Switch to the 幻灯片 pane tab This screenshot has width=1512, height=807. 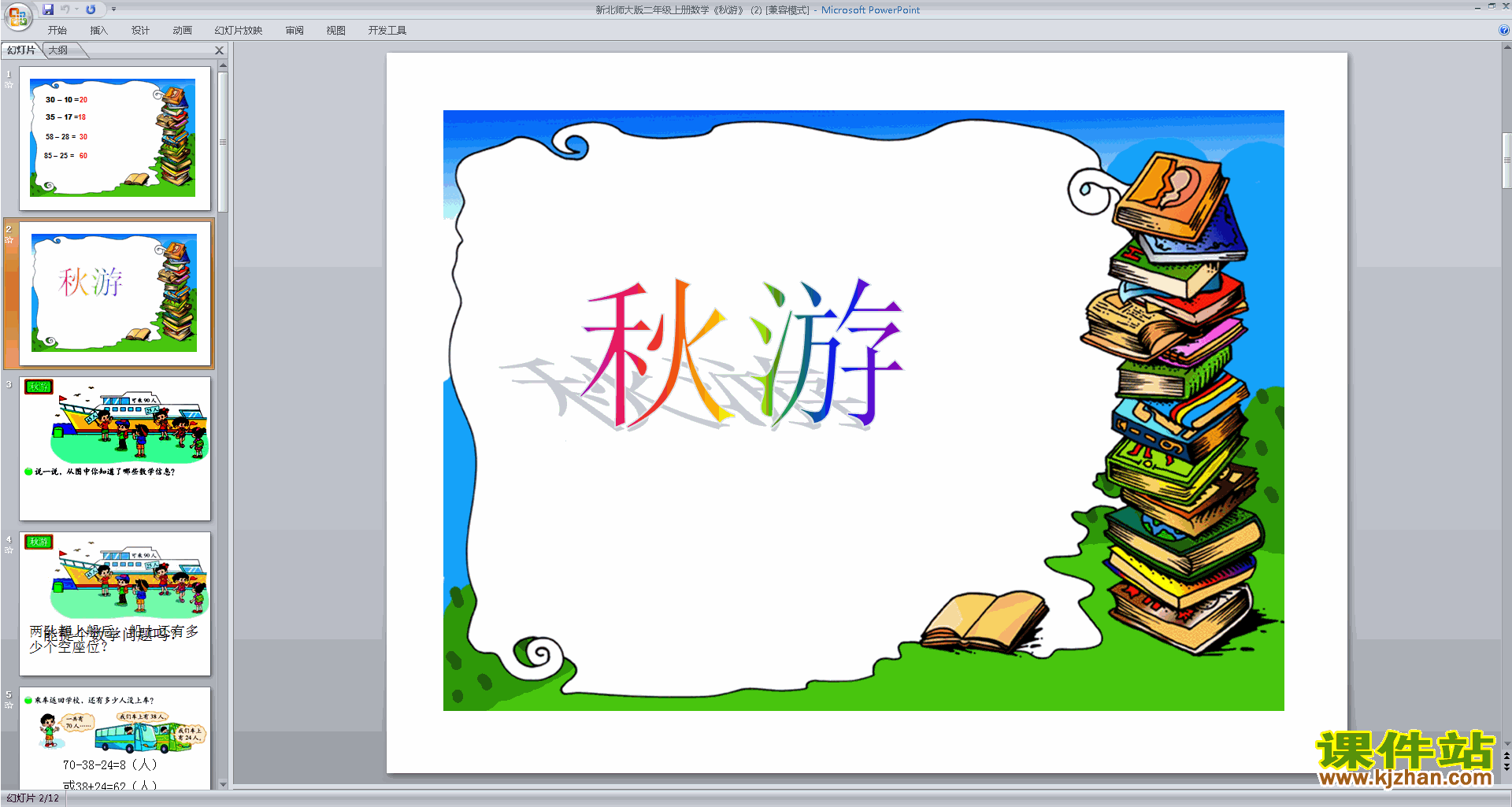tap(21, 50)
